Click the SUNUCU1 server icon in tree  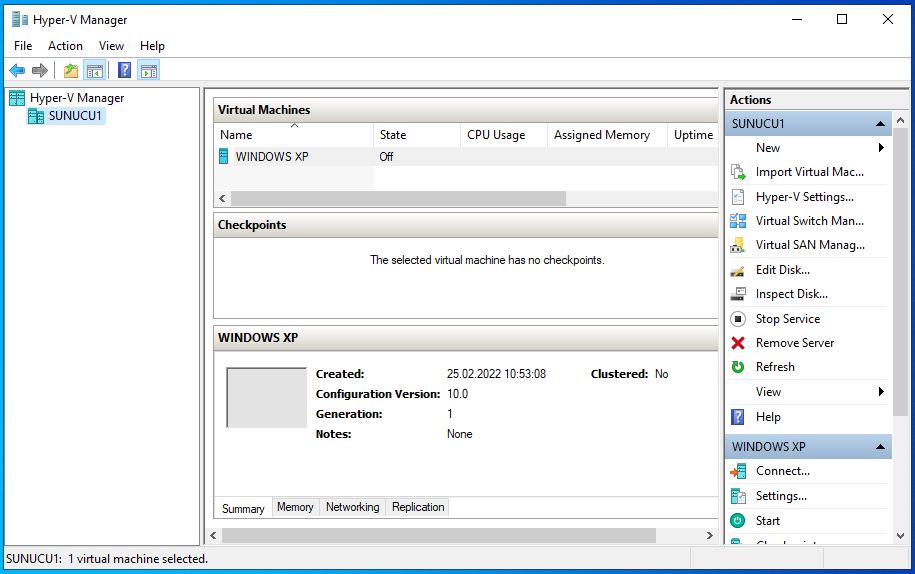click(x=36, y=116)
